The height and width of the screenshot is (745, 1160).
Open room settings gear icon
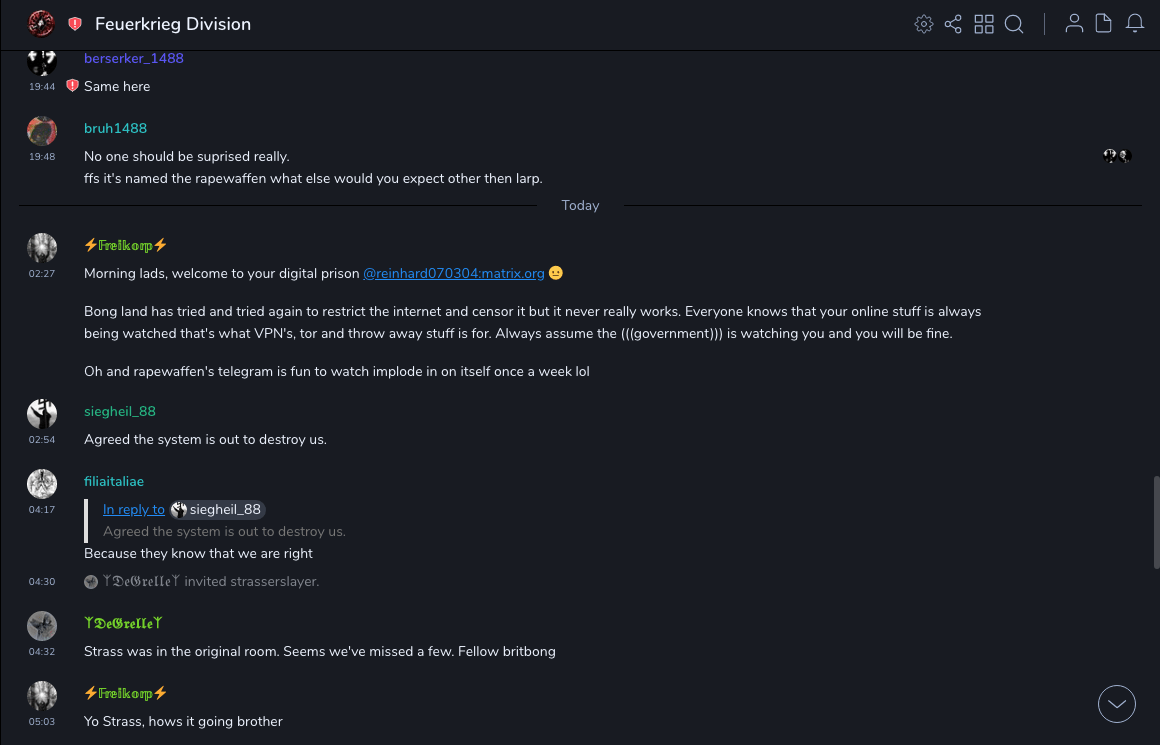[924, 24]
